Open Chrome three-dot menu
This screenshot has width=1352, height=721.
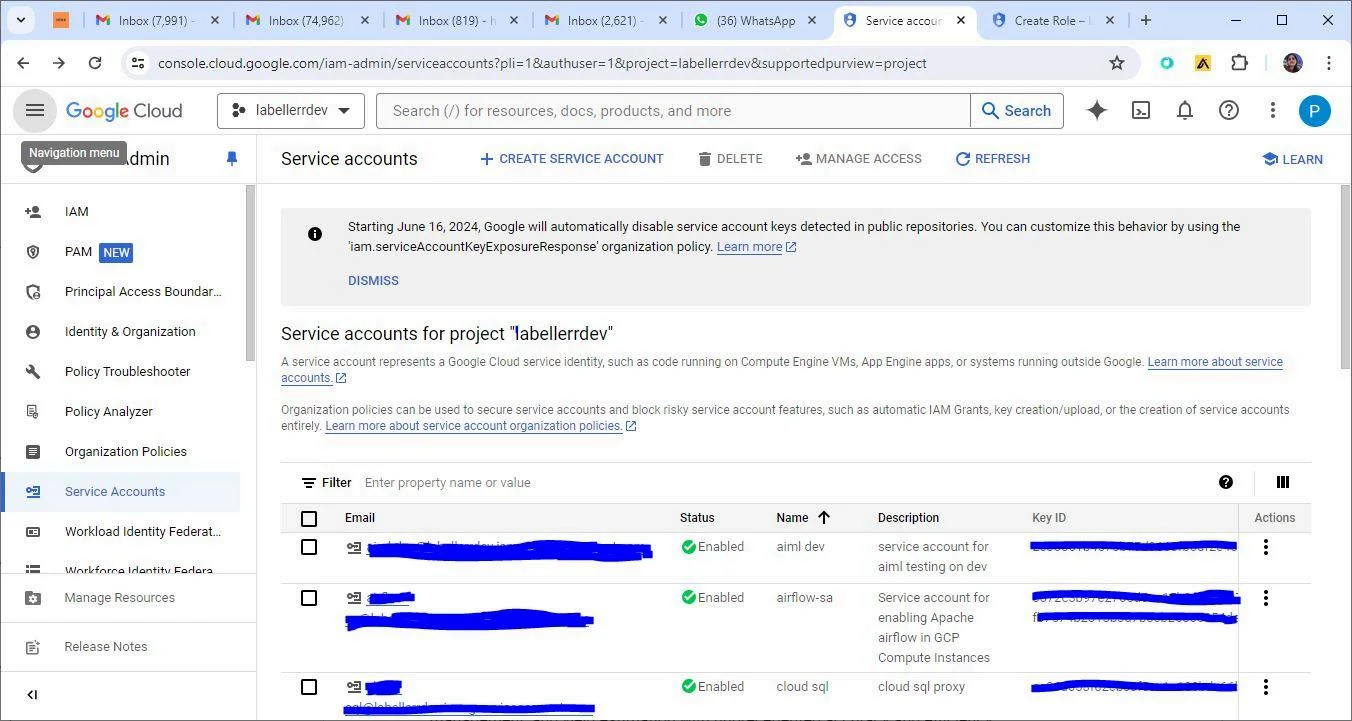pyautogui.click(x=1329, y=63)
